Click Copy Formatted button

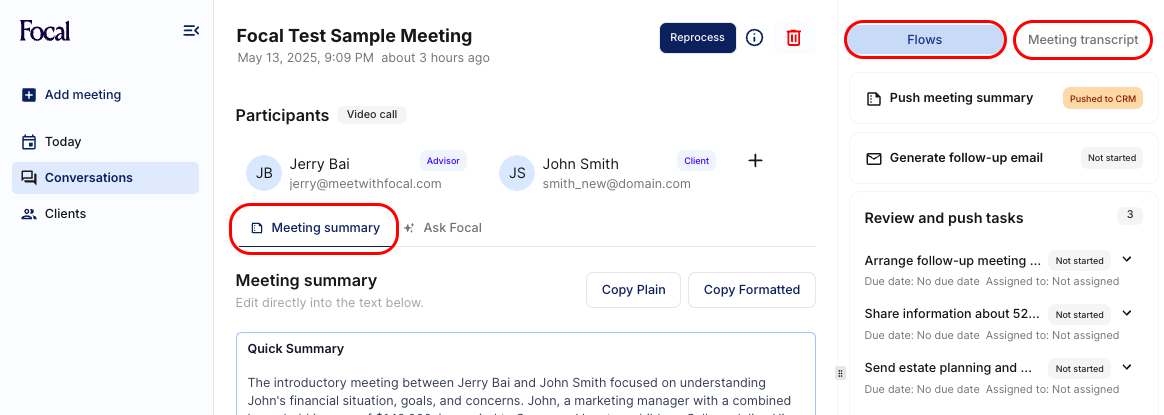751,290
